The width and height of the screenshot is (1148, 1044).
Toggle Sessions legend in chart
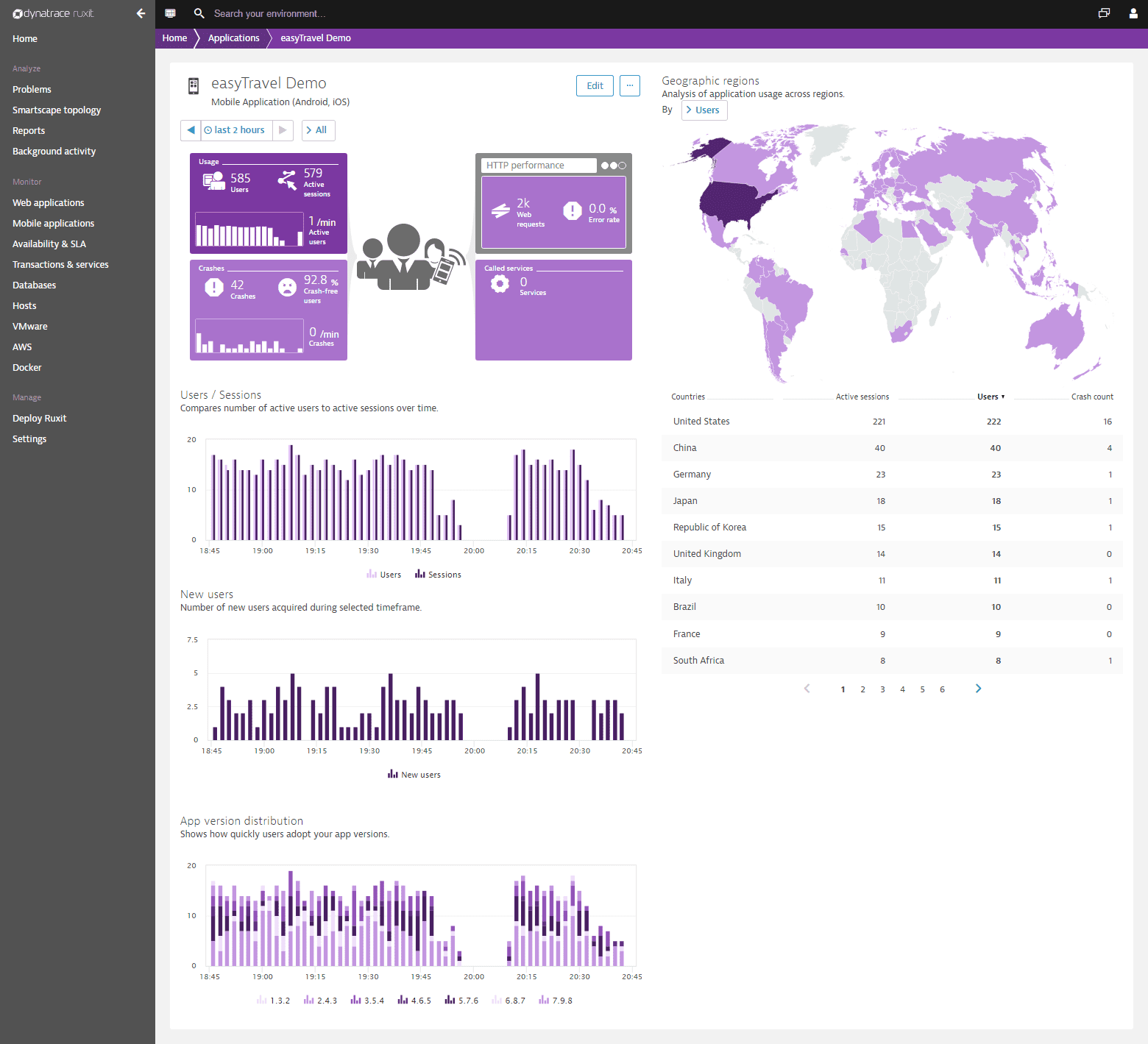438,575
